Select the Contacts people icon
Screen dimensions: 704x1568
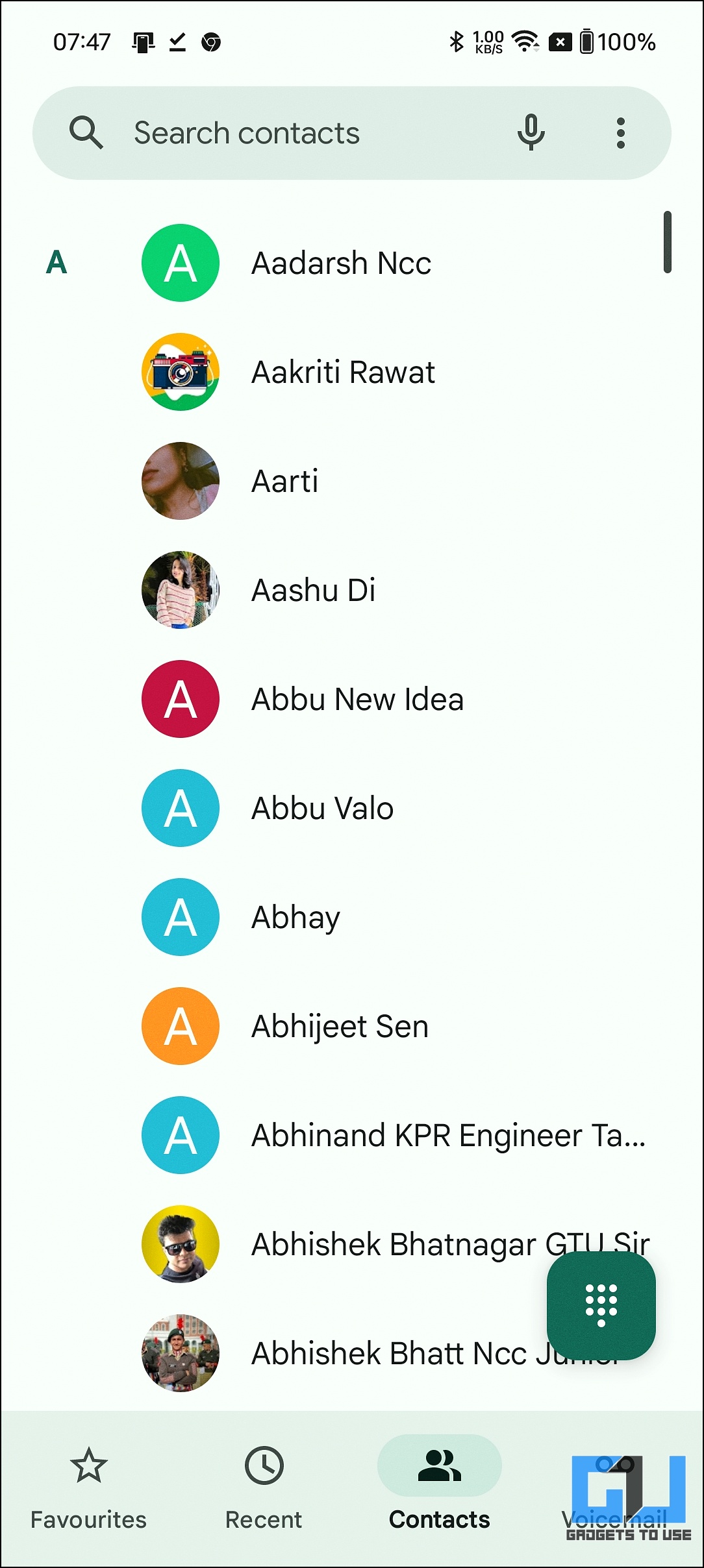pos(440,1465)
